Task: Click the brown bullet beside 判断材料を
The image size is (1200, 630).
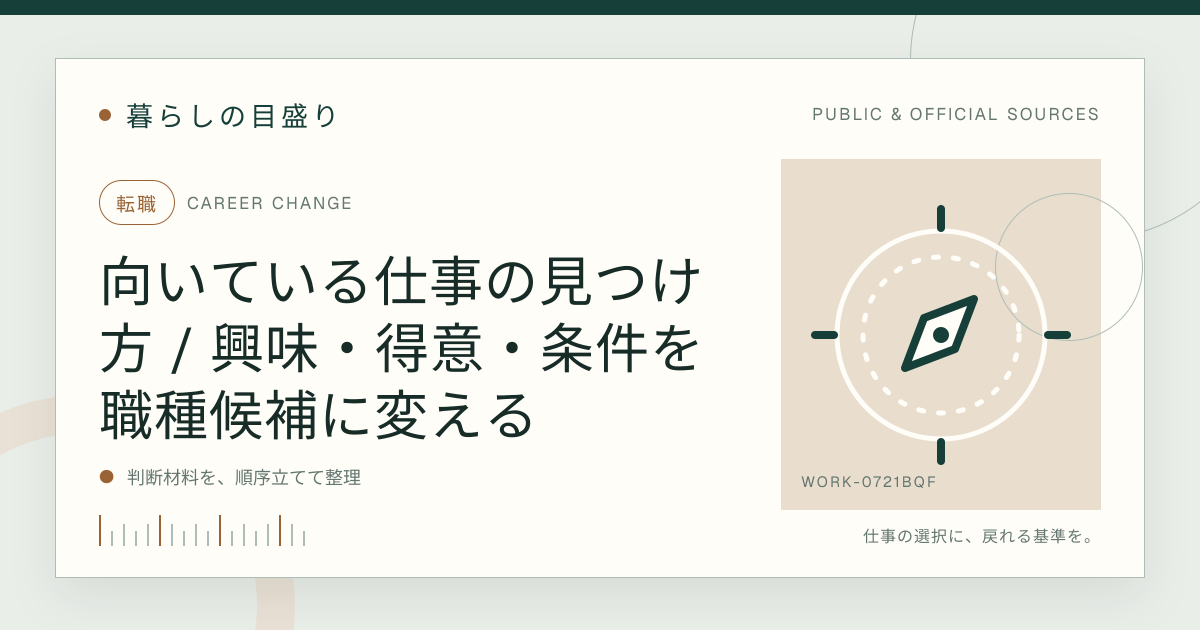Action: point(107,477)
